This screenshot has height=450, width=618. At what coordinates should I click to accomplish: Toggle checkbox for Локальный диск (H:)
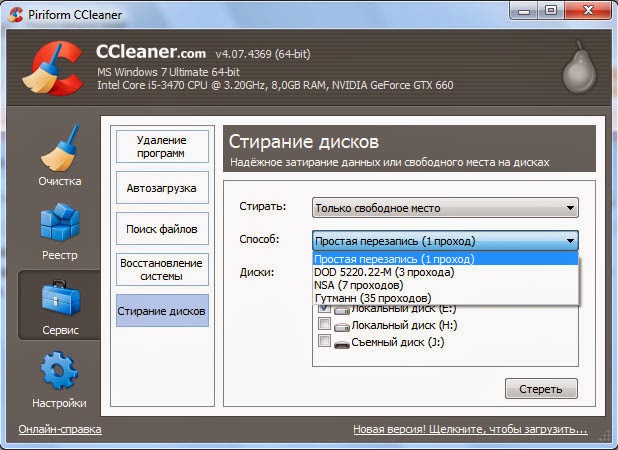324,324
